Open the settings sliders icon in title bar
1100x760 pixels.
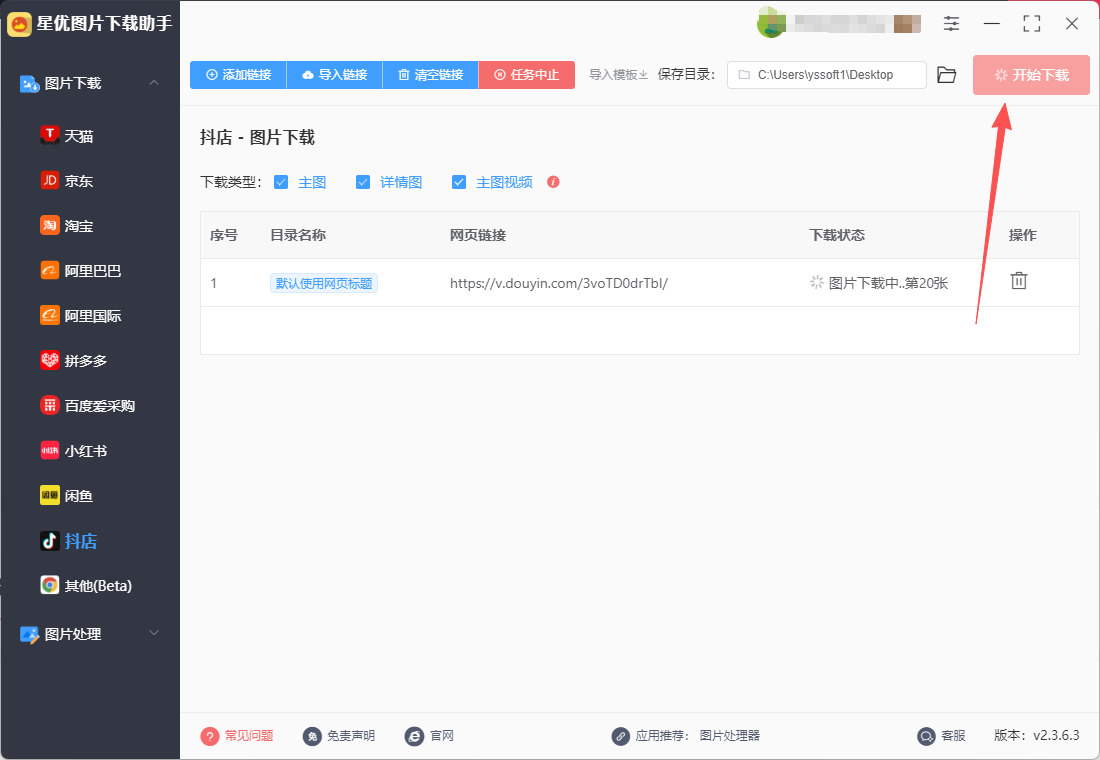pos(951,23)
